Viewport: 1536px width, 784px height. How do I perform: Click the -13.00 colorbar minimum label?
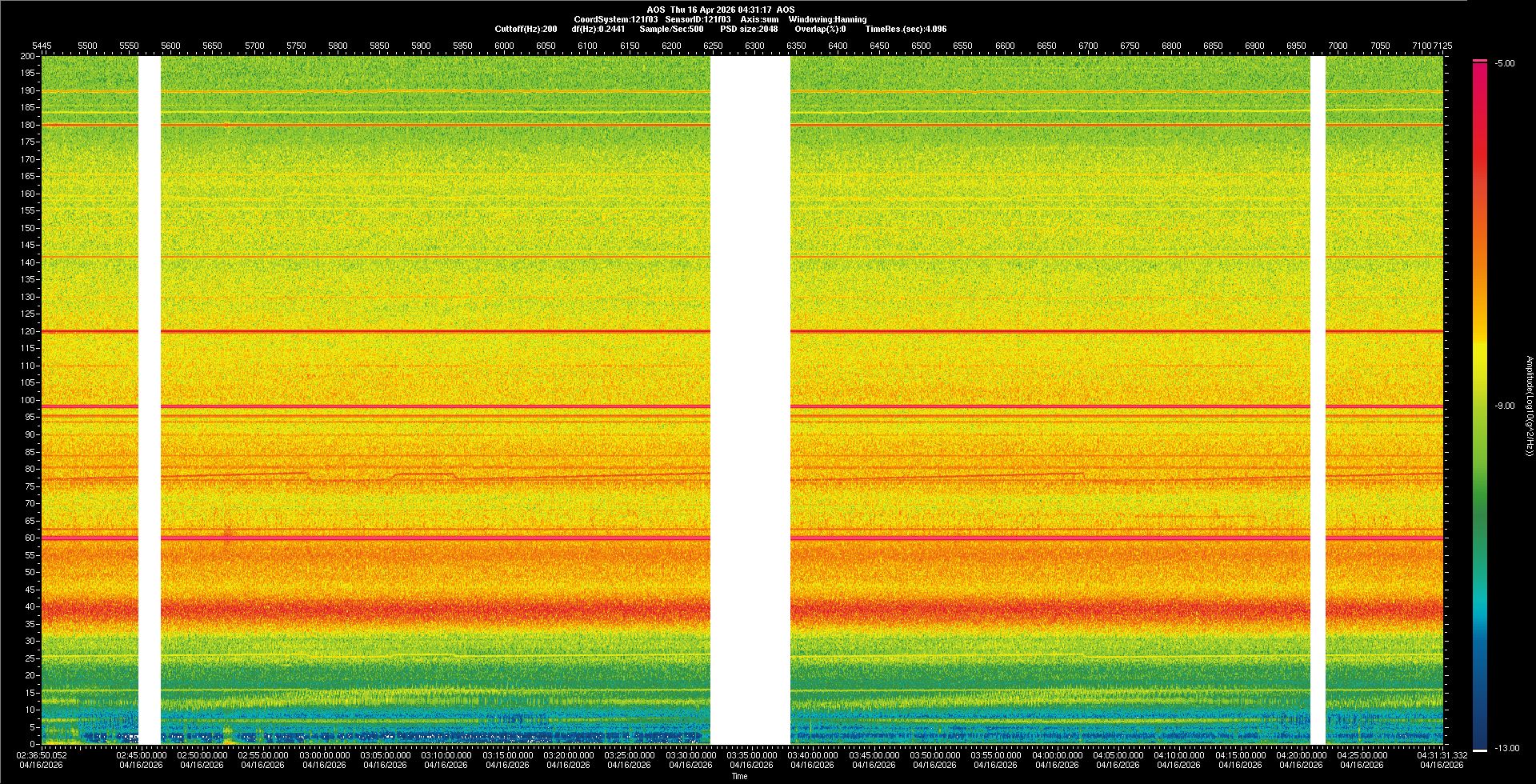(x=1506, y=749)
